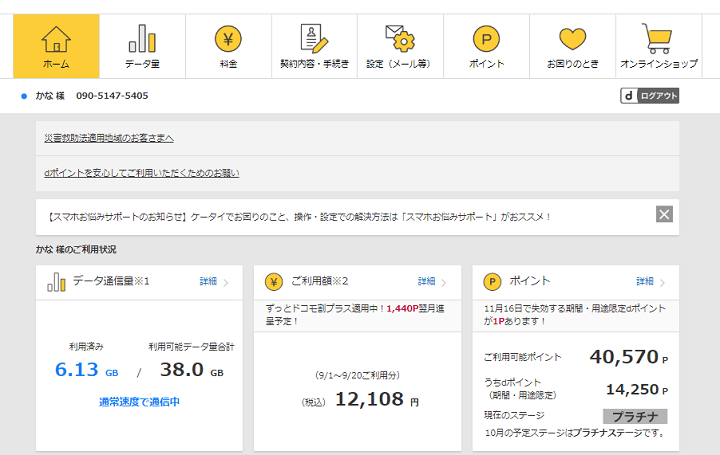Click the 40,570 P available points

coord(628,357)
